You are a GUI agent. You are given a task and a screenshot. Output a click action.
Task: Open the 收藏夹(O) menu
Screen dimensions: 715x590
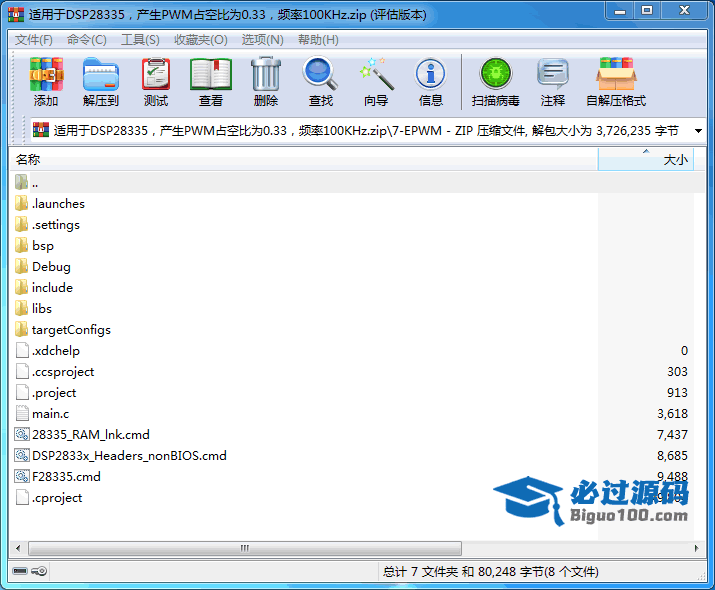tap(201, 40)
